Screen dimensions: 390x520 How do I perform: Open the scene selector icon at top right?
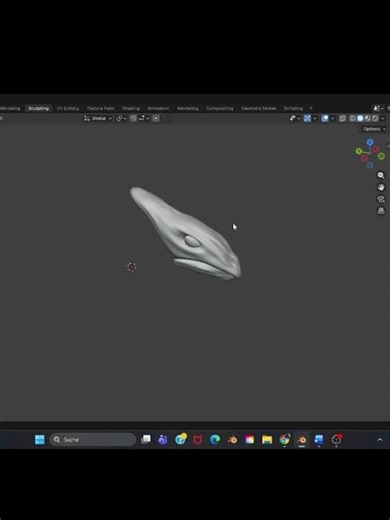point(377,108)
